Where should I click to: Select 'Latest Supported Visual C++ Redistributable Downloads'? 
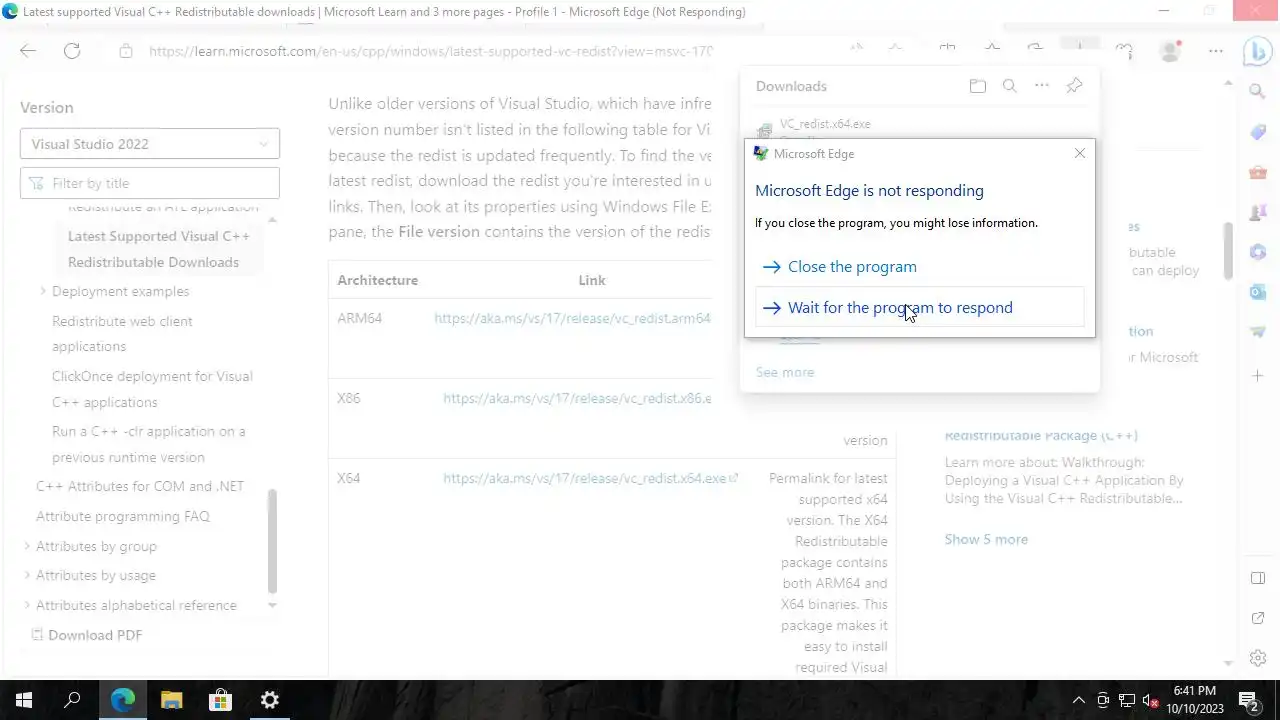pyautogui.click(x=159, y=249)
